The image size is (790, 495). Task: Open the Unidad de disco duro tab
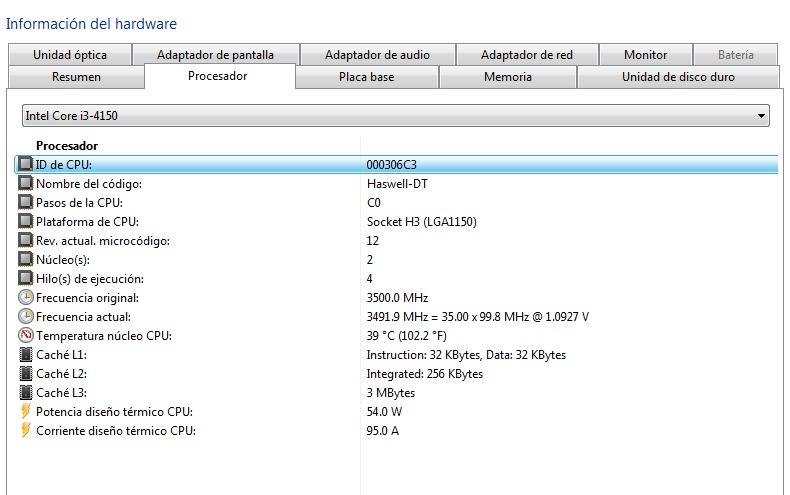[678, 77]
